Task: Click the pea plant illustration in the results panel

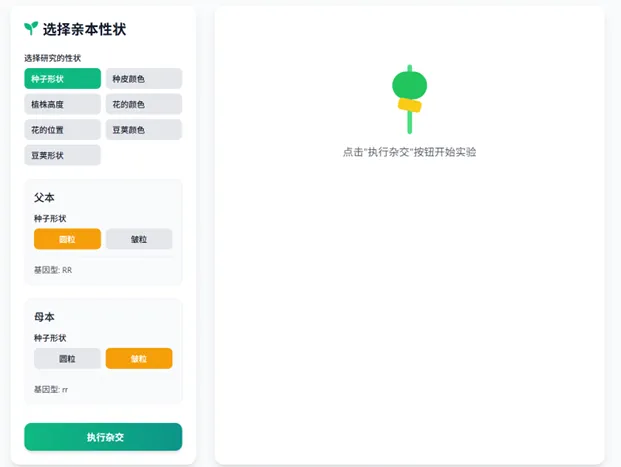Action: 409,97
